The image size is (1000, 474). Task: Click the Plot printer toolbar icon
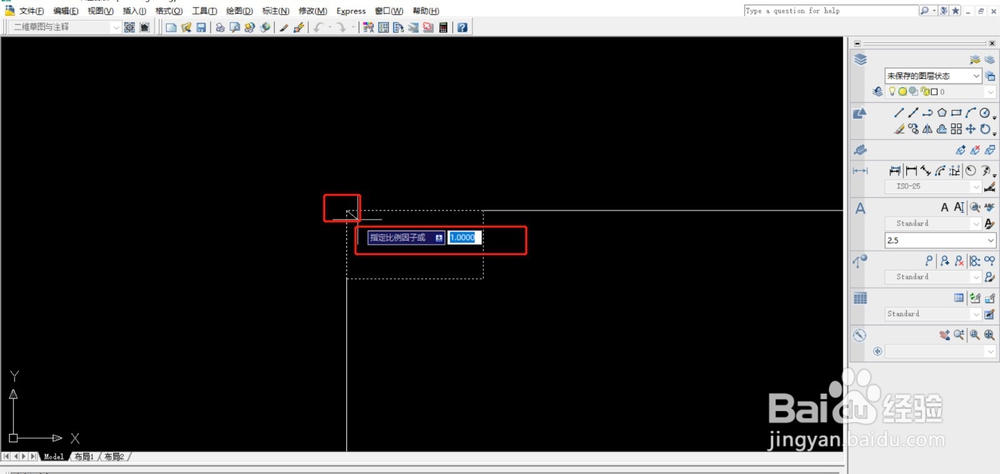pyautogui.click(x=219, y=27)
